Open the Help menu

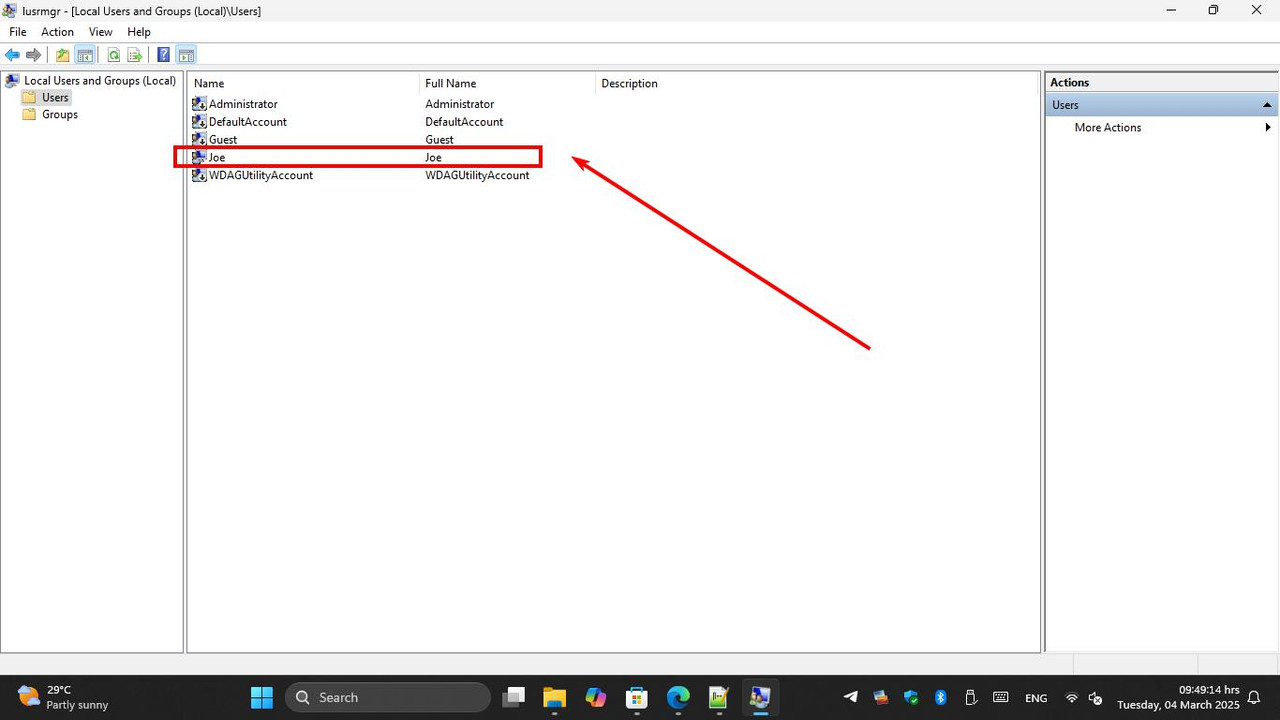click(x=139, y=32)
